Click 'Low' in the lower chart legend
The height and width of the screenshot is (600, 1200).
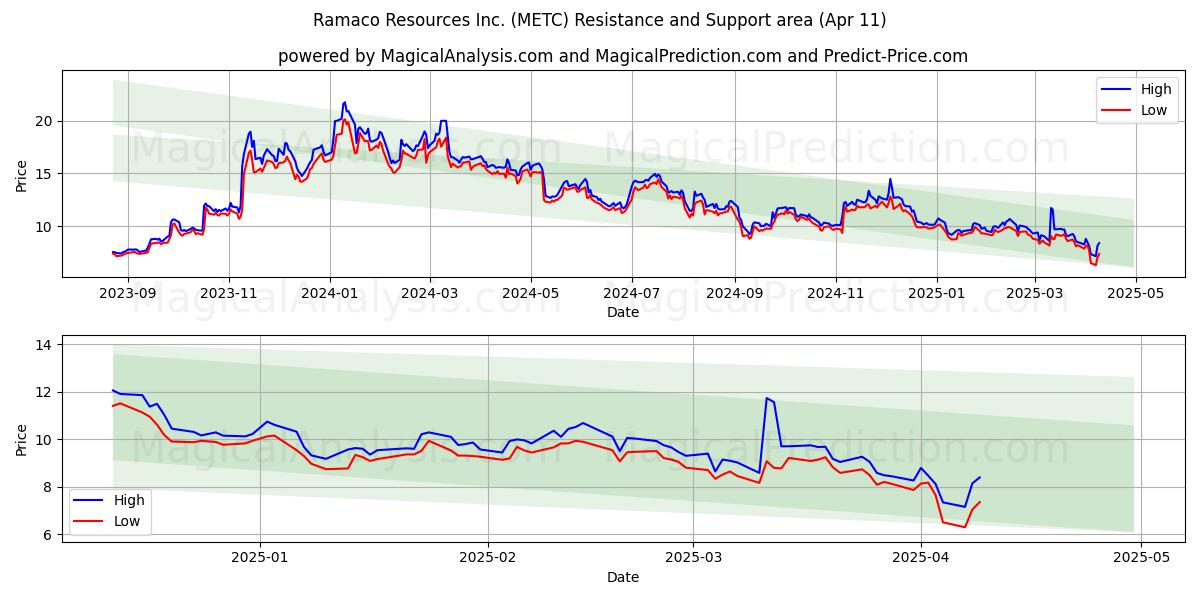coord(126,521)
